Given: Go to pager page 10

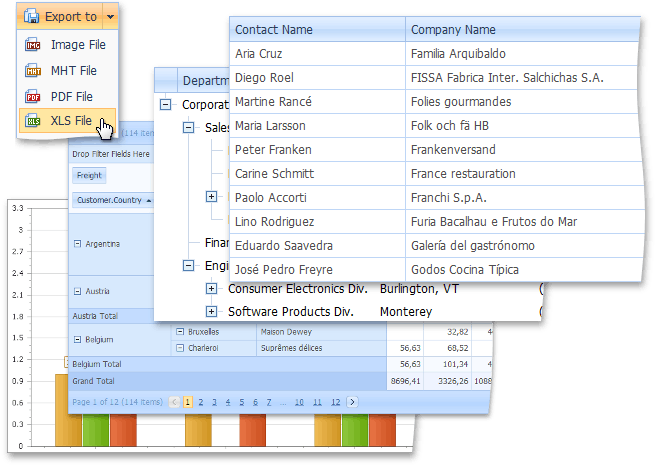Looking at the screenshot, I should pos(299,402).
